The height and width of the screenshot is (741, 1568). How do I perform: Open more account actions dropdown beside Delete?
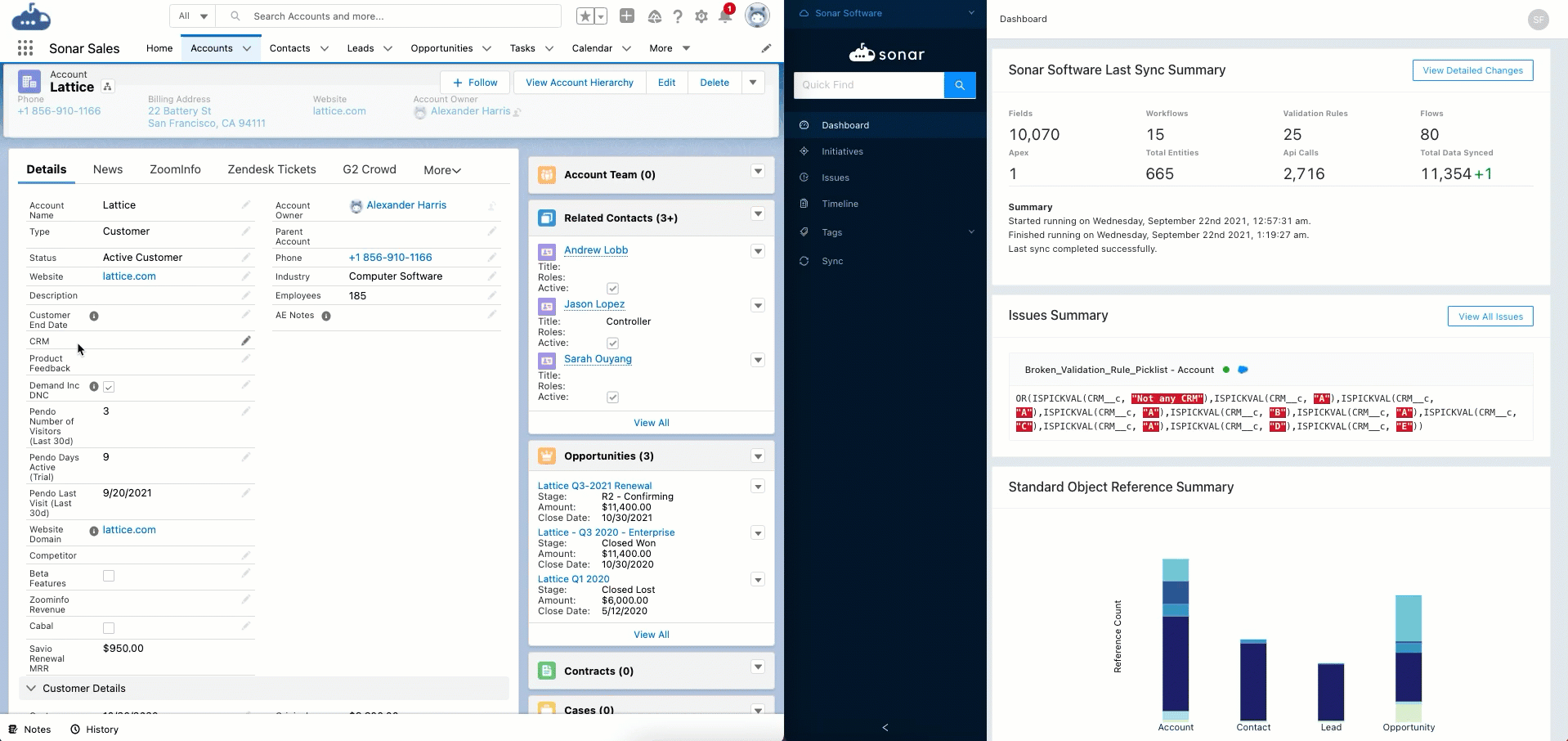(753, 83)
